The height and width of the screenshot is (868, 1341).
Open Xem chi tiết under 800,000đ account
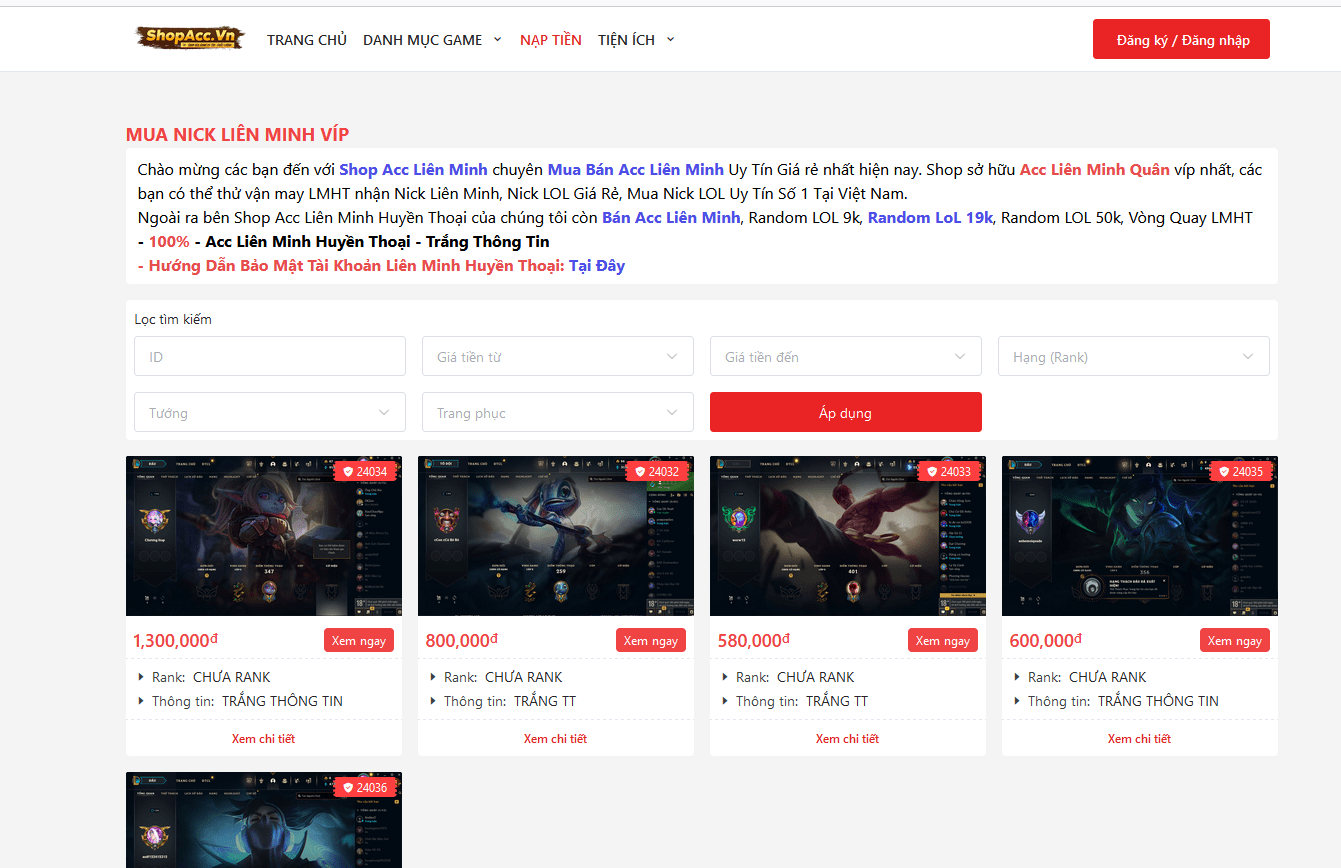coord(555,739)
